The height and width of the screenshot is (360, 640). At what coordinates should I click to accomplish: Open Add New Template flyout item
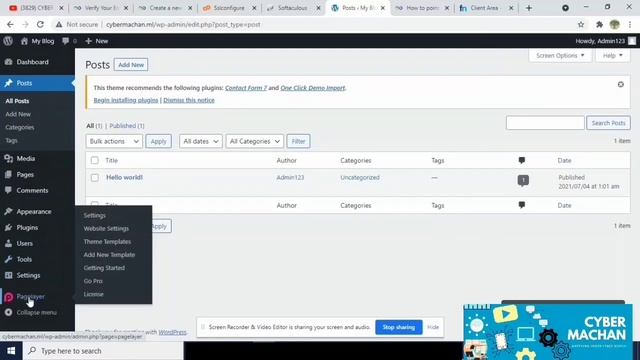(109, 255)
